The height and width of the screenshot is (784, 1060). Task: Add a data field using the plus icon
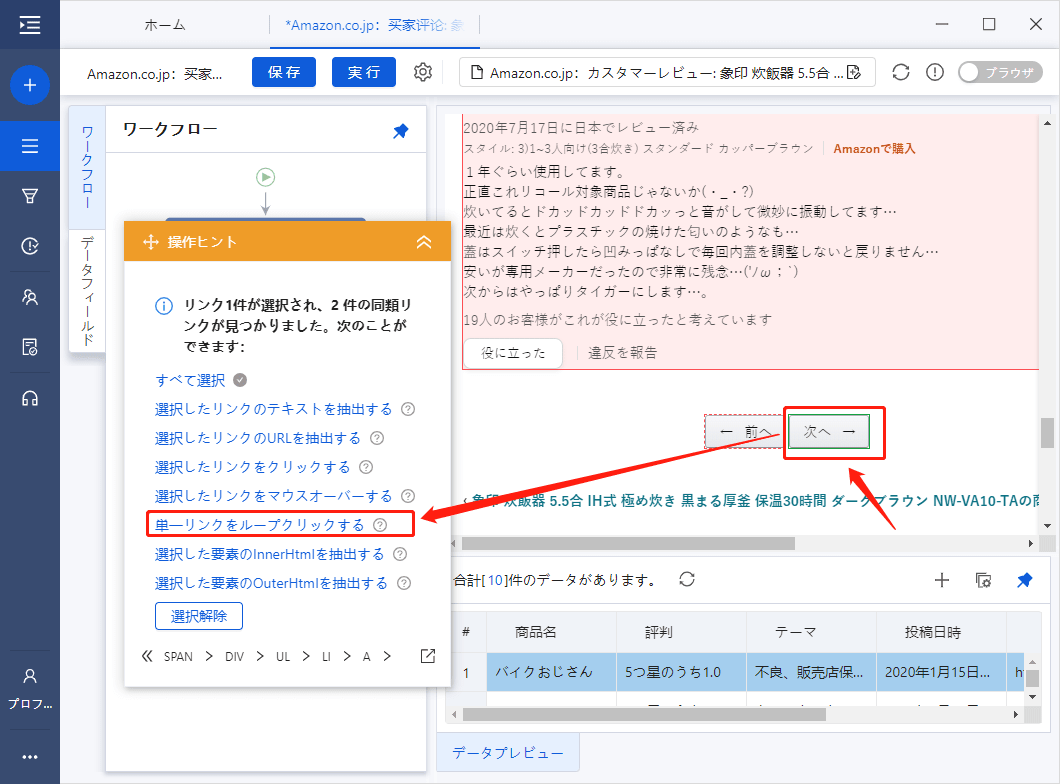click(x=941, y=579)
